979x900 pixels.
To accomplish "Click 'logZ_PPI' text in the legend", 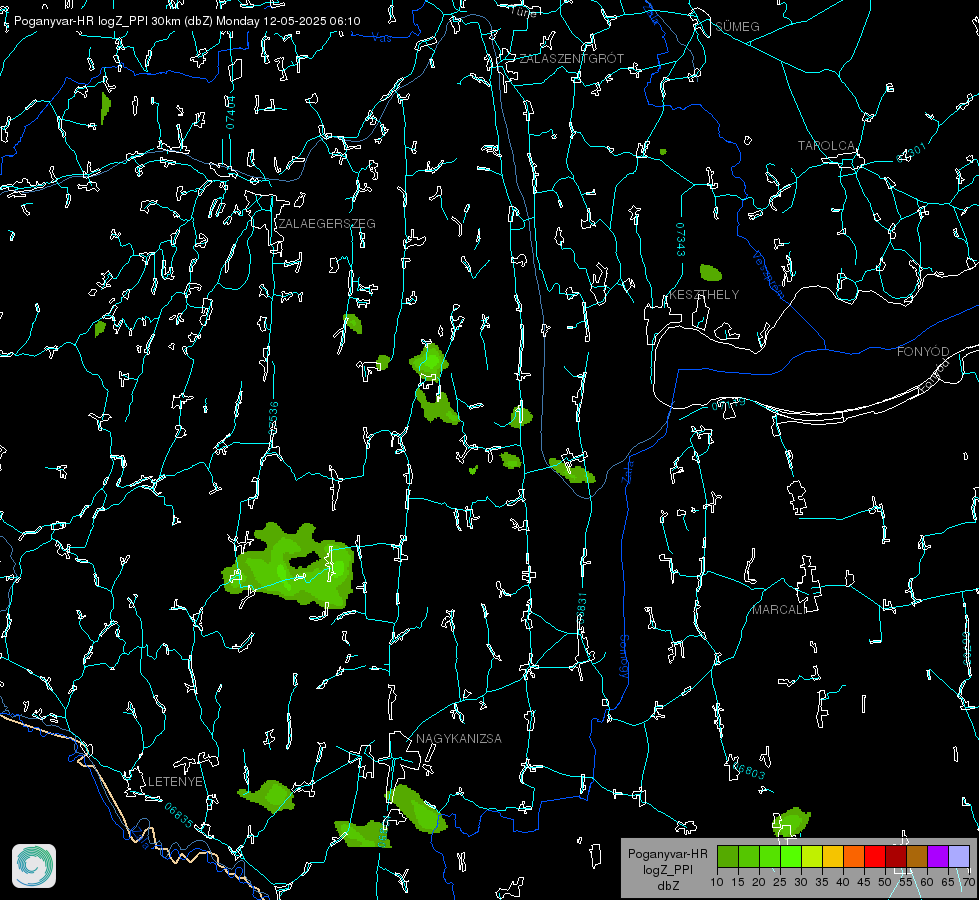I will (x=668, y=869).
